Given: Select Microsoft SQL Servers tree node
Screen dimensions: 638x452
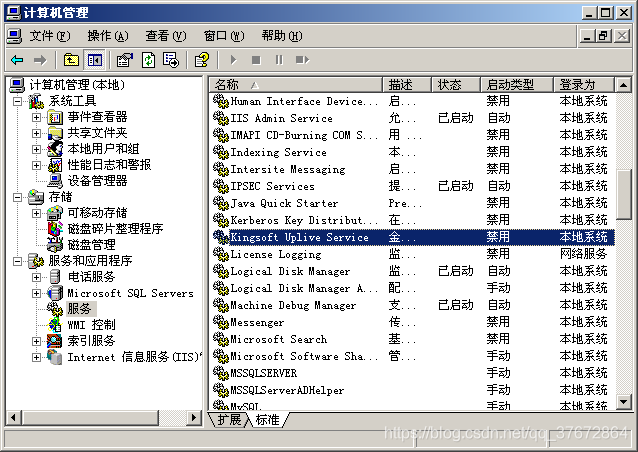Looking at the screenshot, I should pyautogui.click(x=130, y=293).
